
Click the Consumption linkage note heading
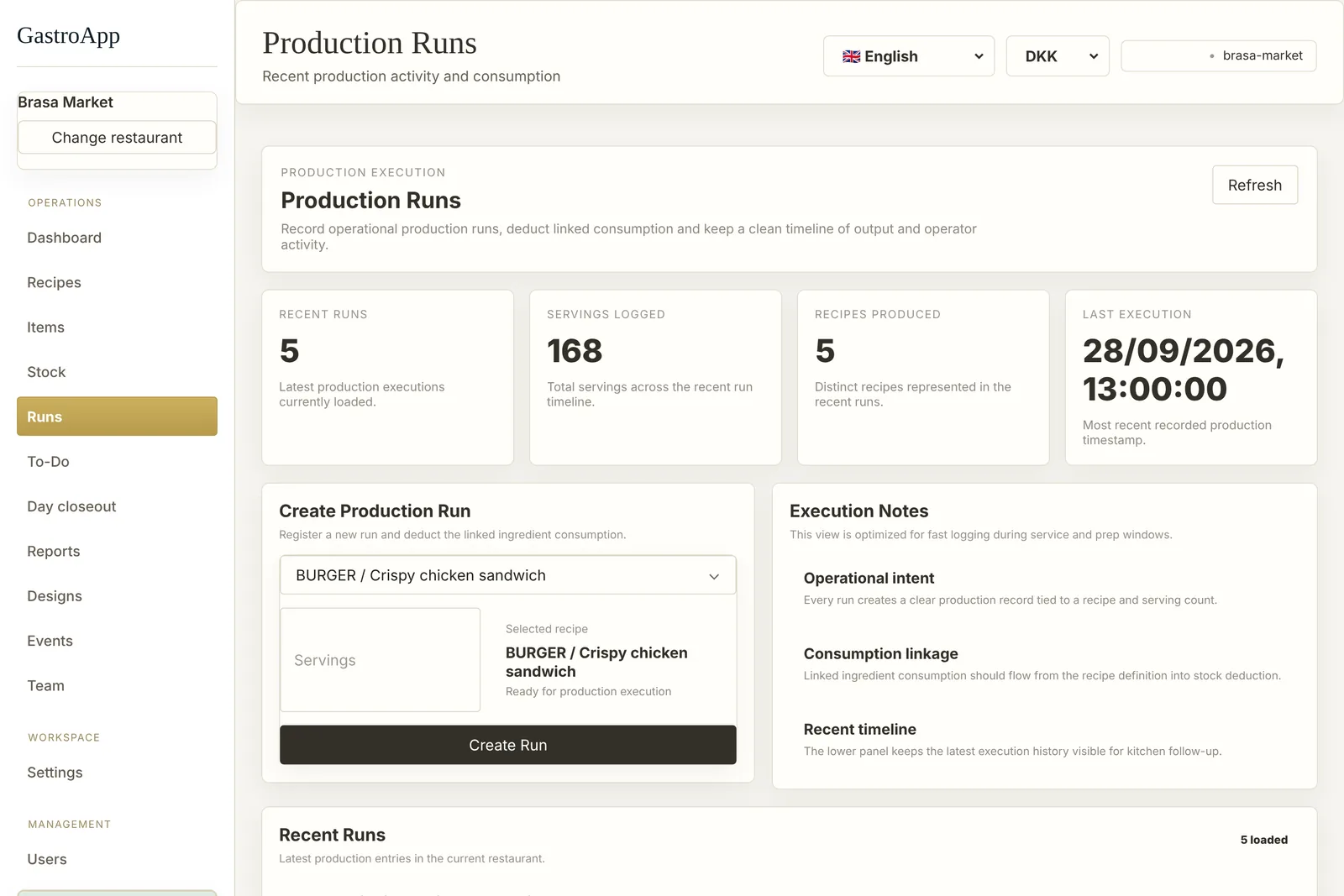[x=880, y=653]
